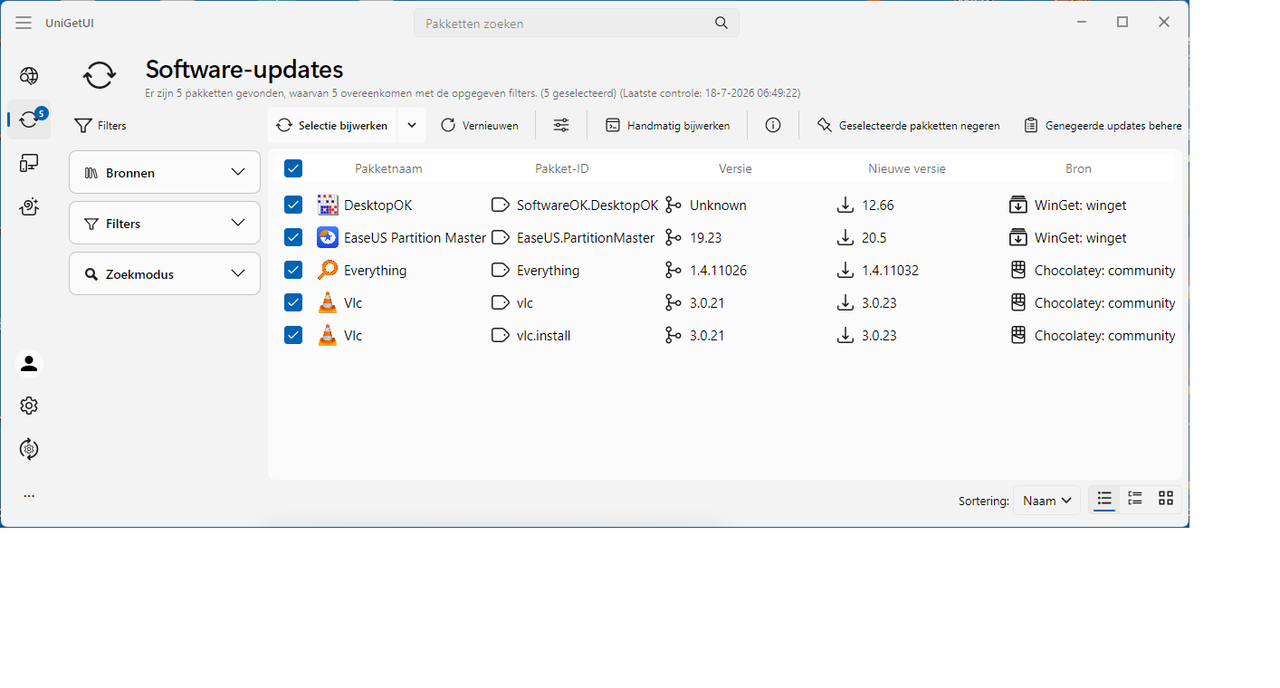Click VLC cone icon for vlc.install row
Screen dimensions: 1280x688
(x=327, y=335)
